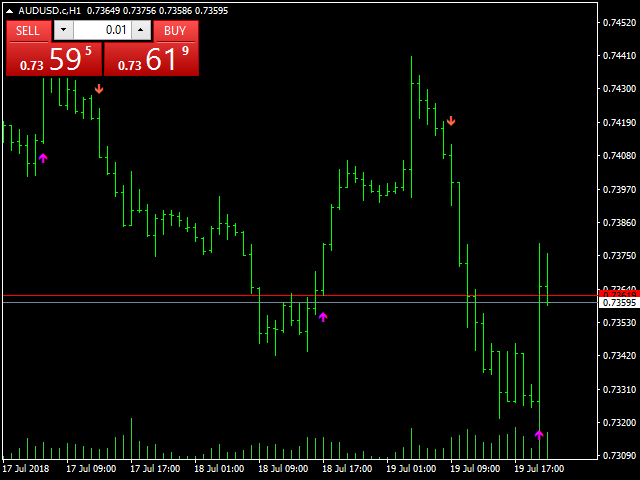Viewport: 640px width, 480px height.
Task: Select the orange down arrow above 19 Jul 09:00
Action: click(451, 121)
